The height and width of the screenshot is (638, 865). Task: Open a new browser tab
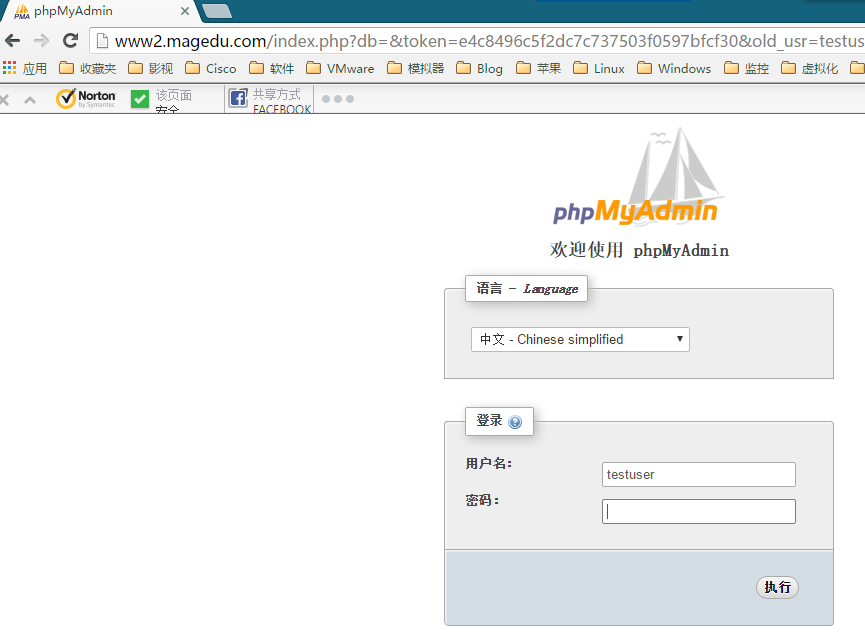click(217, 11)
